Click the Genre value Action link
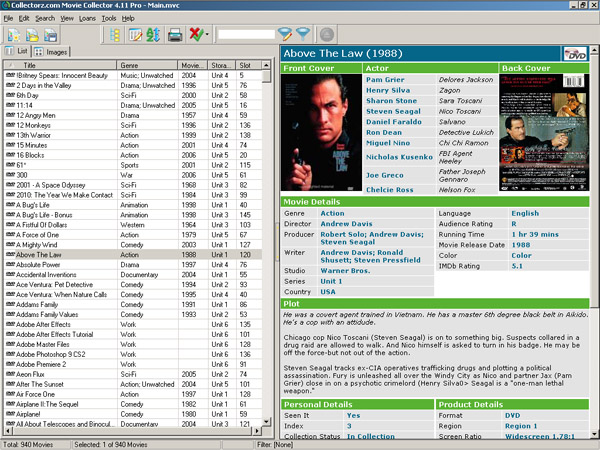The width and height of the screenshot is (600, 450). [x=332, y=213]
